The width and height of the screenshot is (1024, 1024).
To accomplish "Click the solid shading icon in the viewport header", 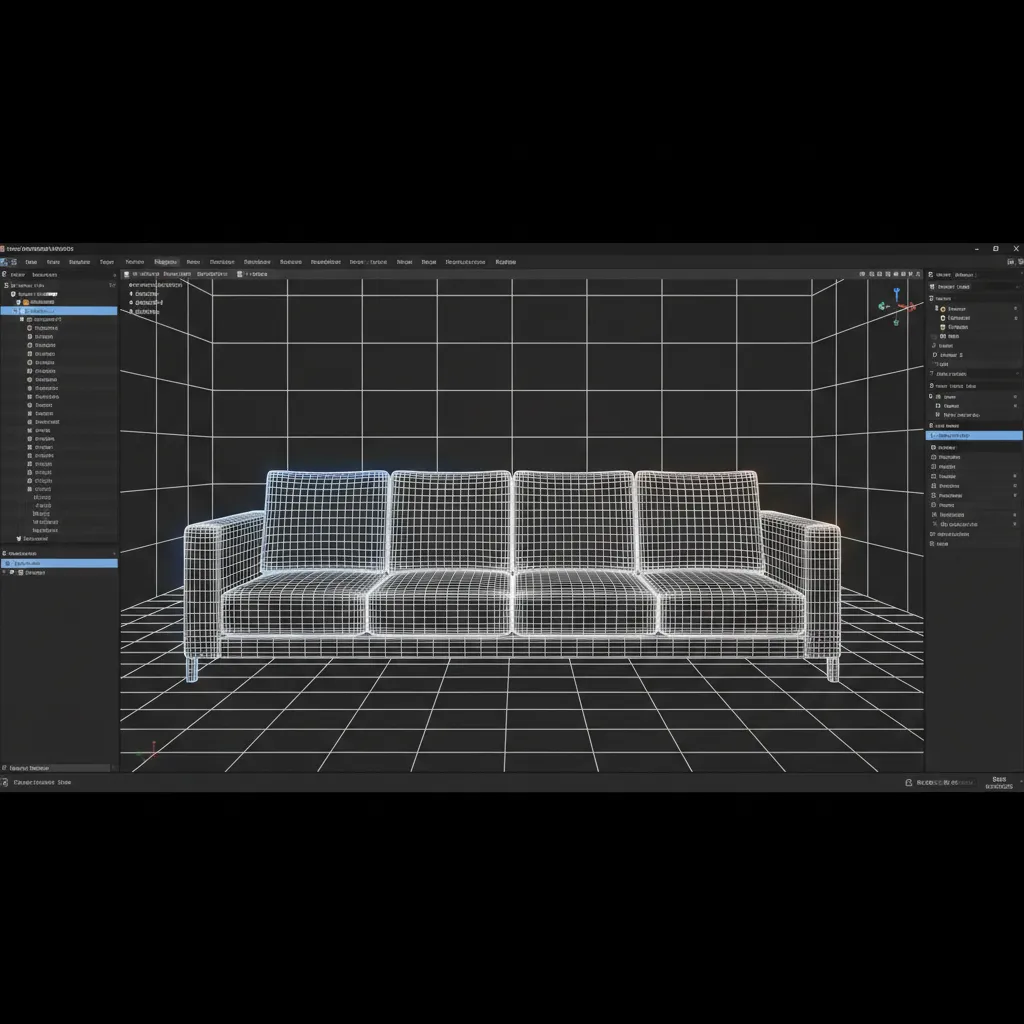I will 898,273.
